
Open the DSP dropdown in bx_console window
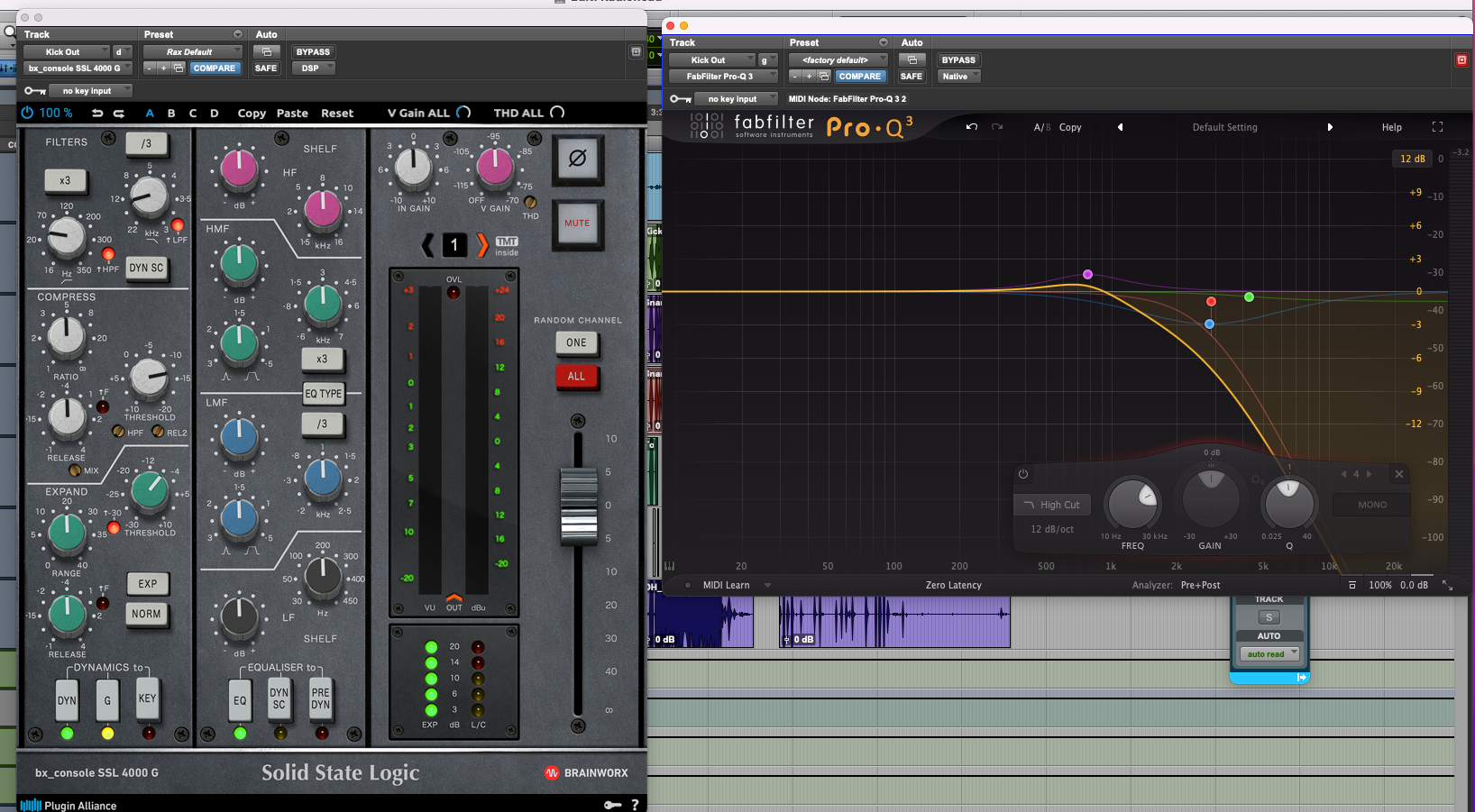click(x=314, y=68)
